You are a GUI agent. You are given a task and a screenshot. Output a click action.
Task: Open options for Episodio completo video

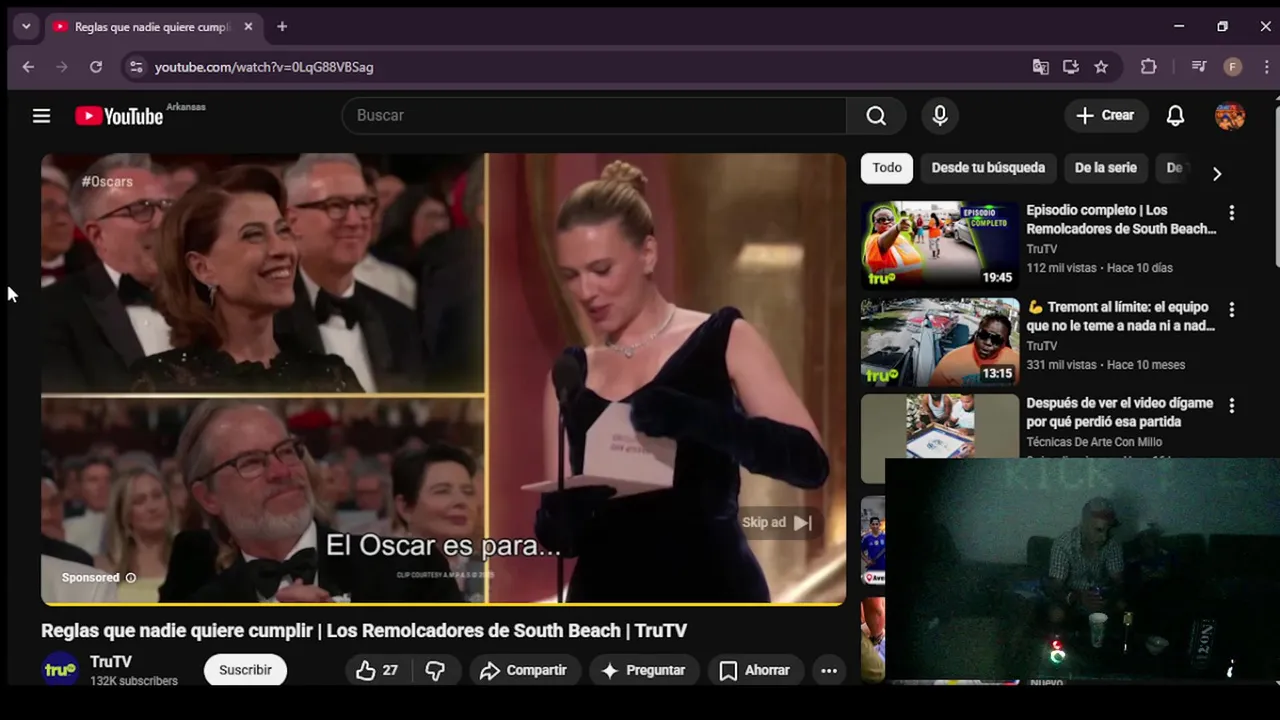1232,213
